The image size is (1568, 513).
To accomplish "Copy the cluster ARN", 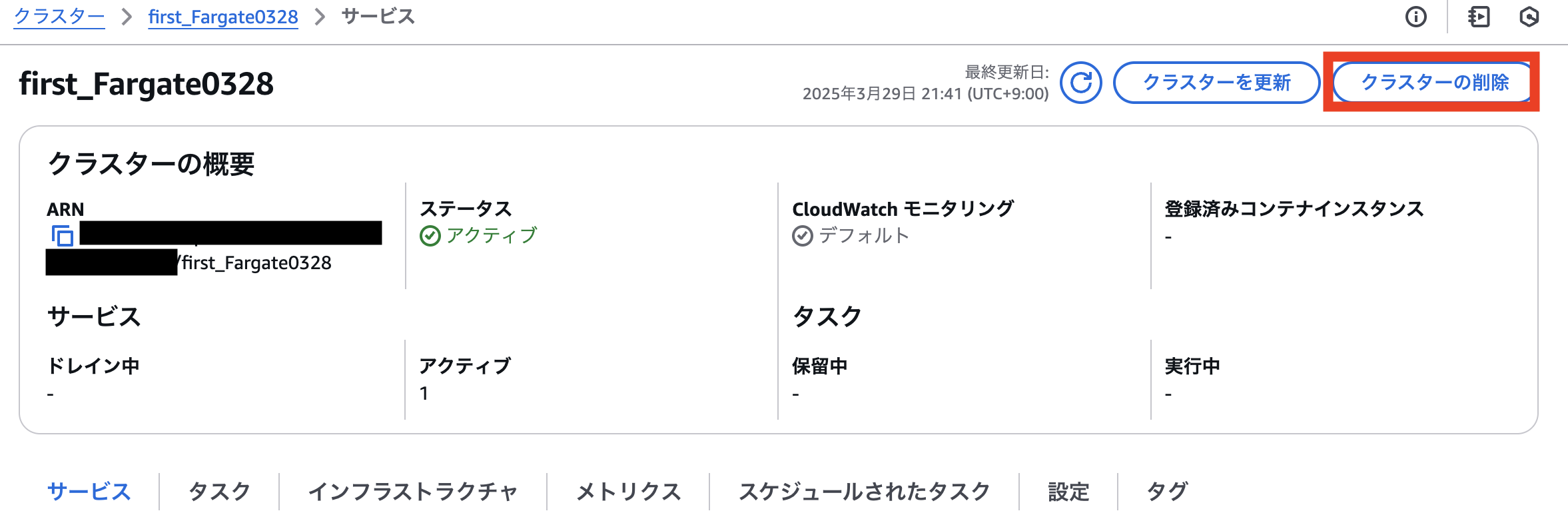I will click(x=63, y=235).
